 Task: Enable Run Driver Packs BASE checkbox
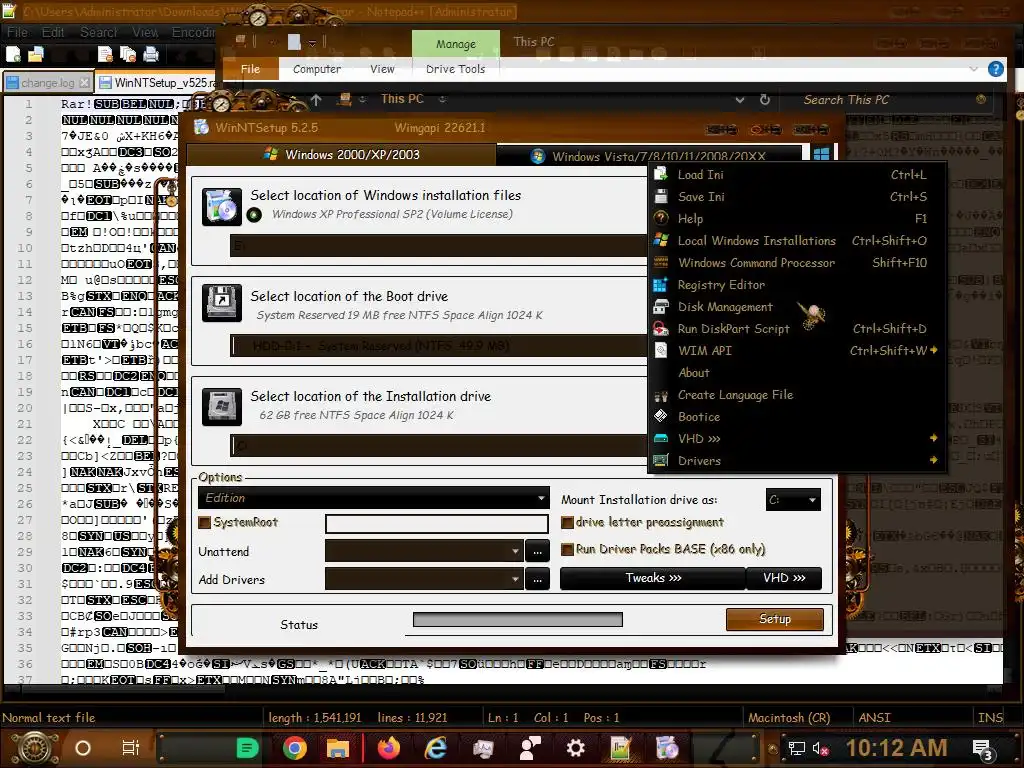pyautogui.click(x=567, y=549)
